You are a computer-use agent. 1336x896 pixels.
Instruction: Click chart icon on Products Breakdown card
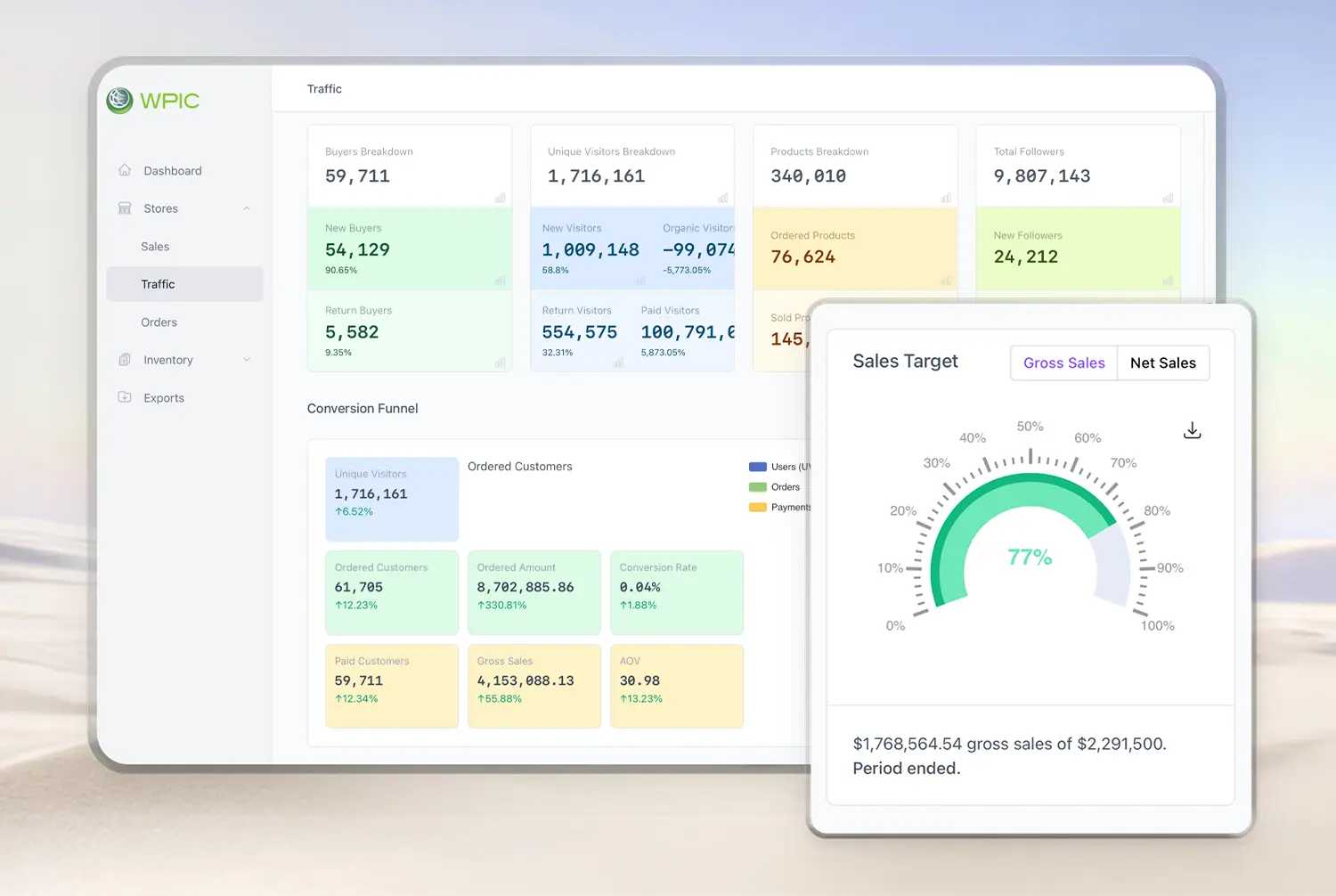(946, 198)
